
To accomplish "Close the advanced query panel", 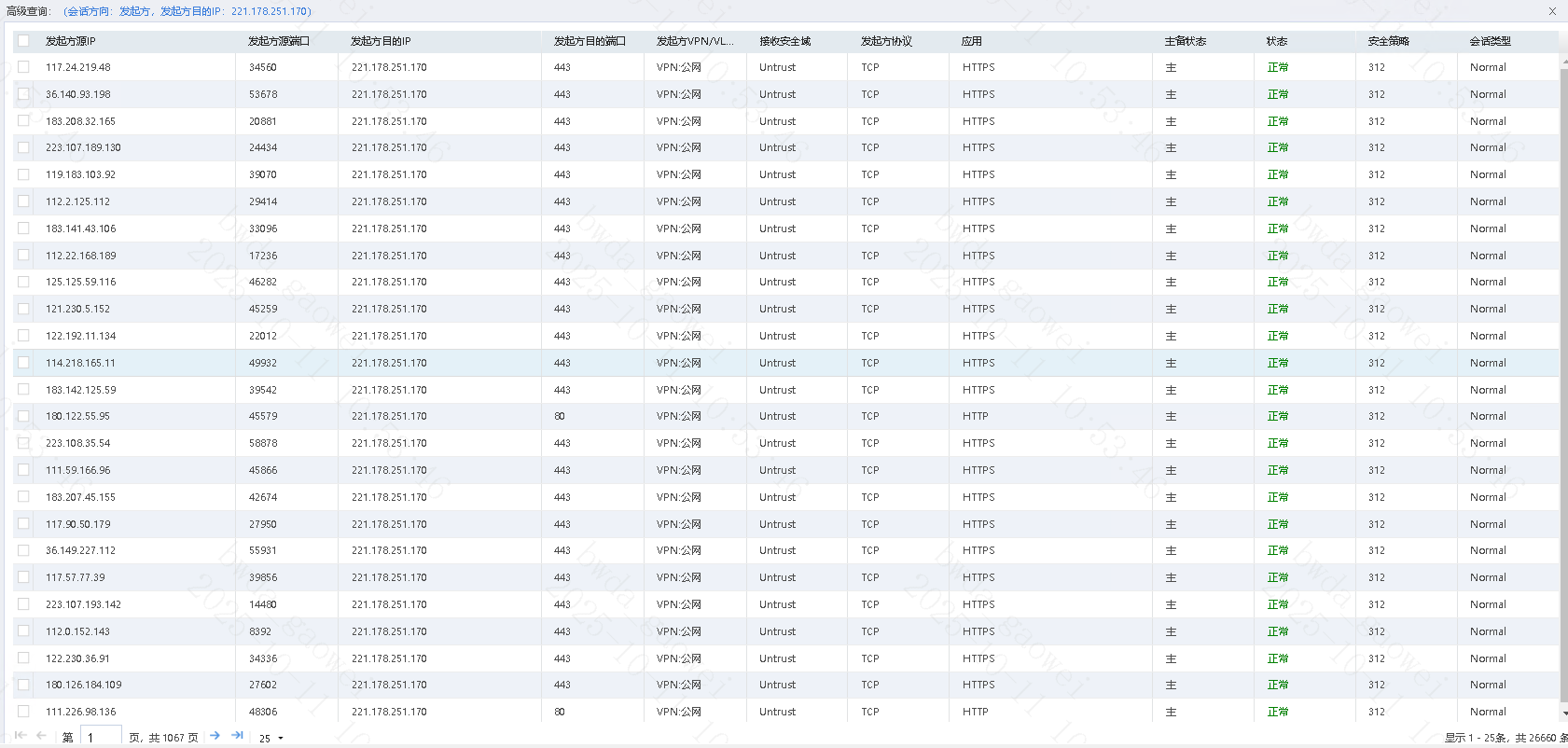I will [1552, 11].
